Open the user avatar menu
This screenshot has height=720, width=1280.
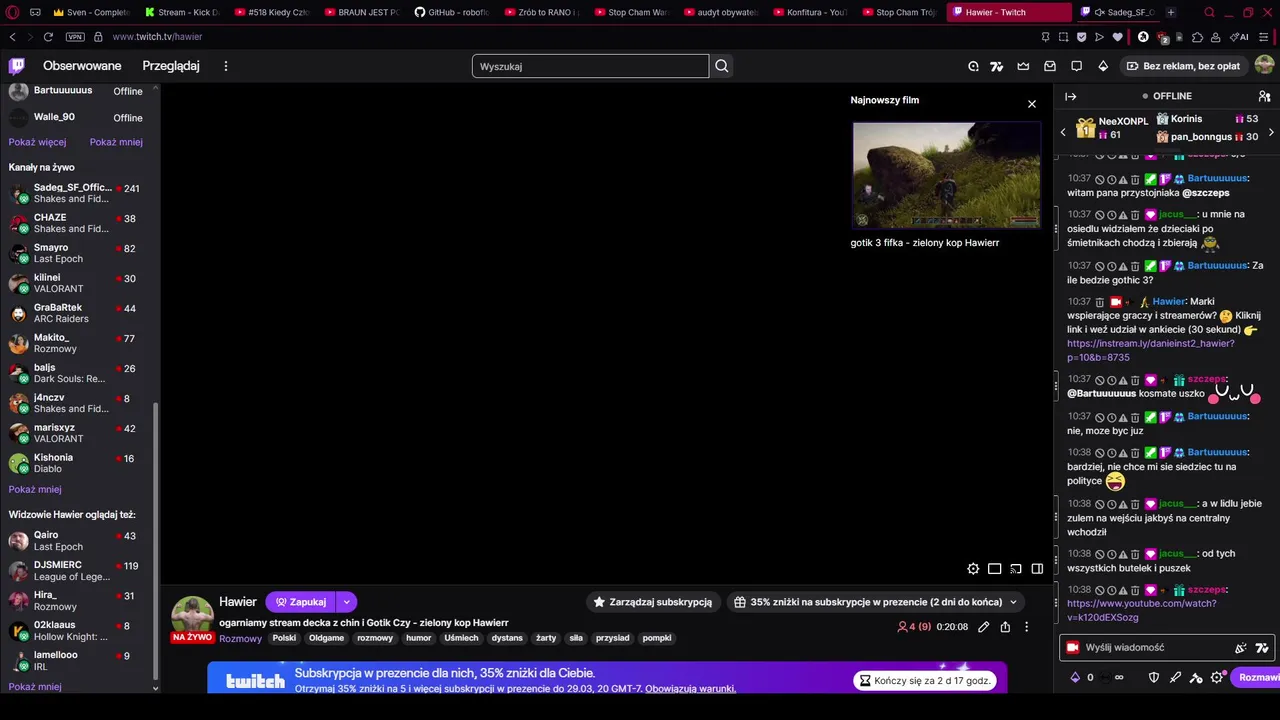[x=1264, y=66]
